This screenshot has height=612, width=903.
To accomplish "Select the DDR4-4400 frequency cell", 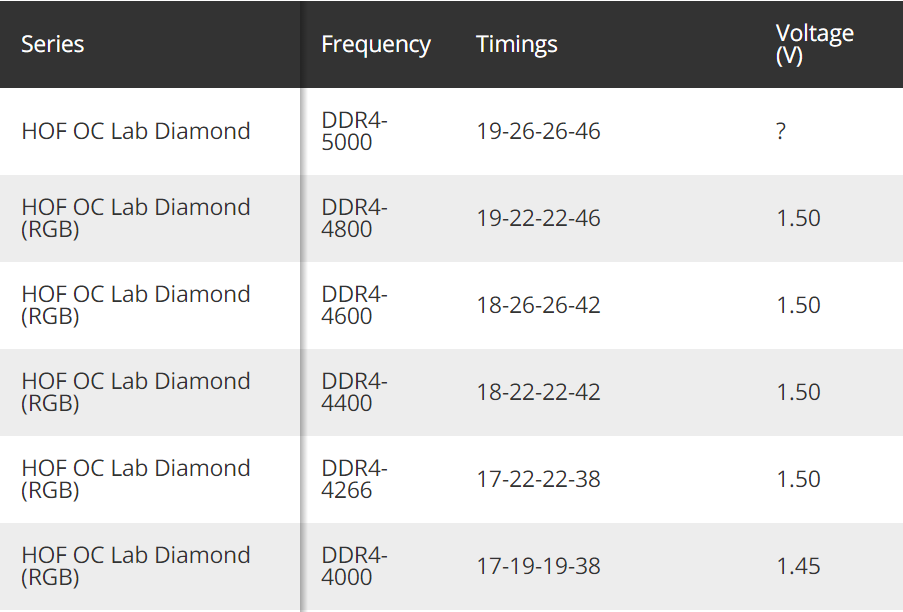I will (354, 392).
